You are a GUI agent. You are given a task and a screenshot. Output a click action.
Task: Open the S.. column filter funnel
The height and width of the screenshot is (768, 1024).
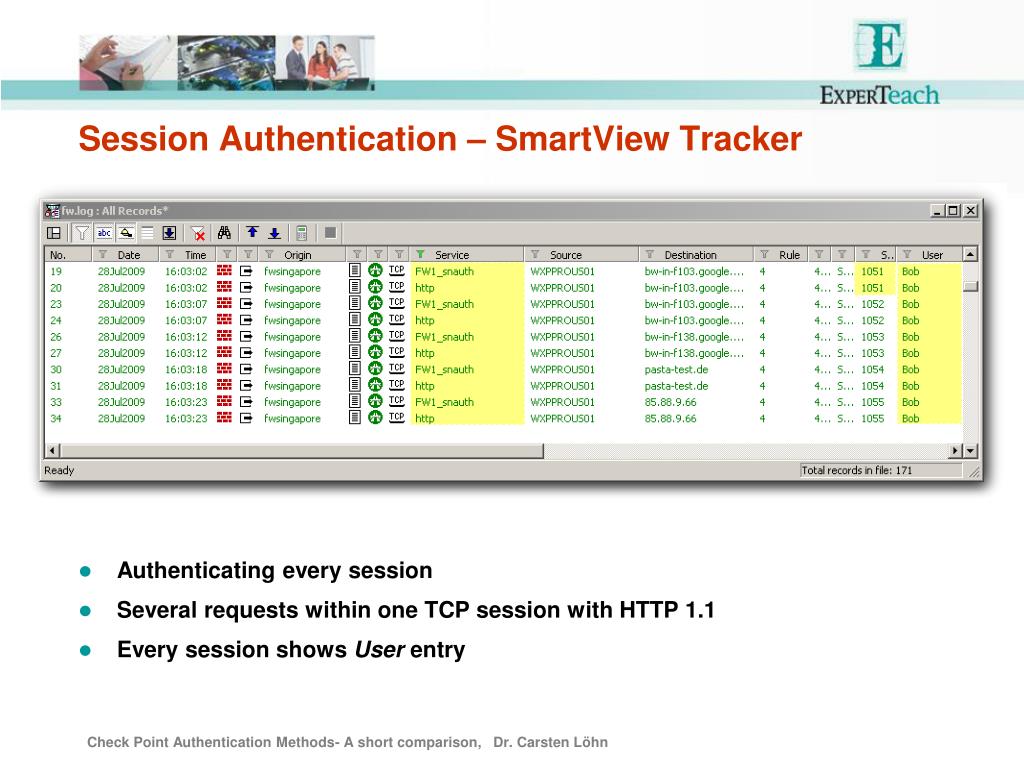click(866, 254)
